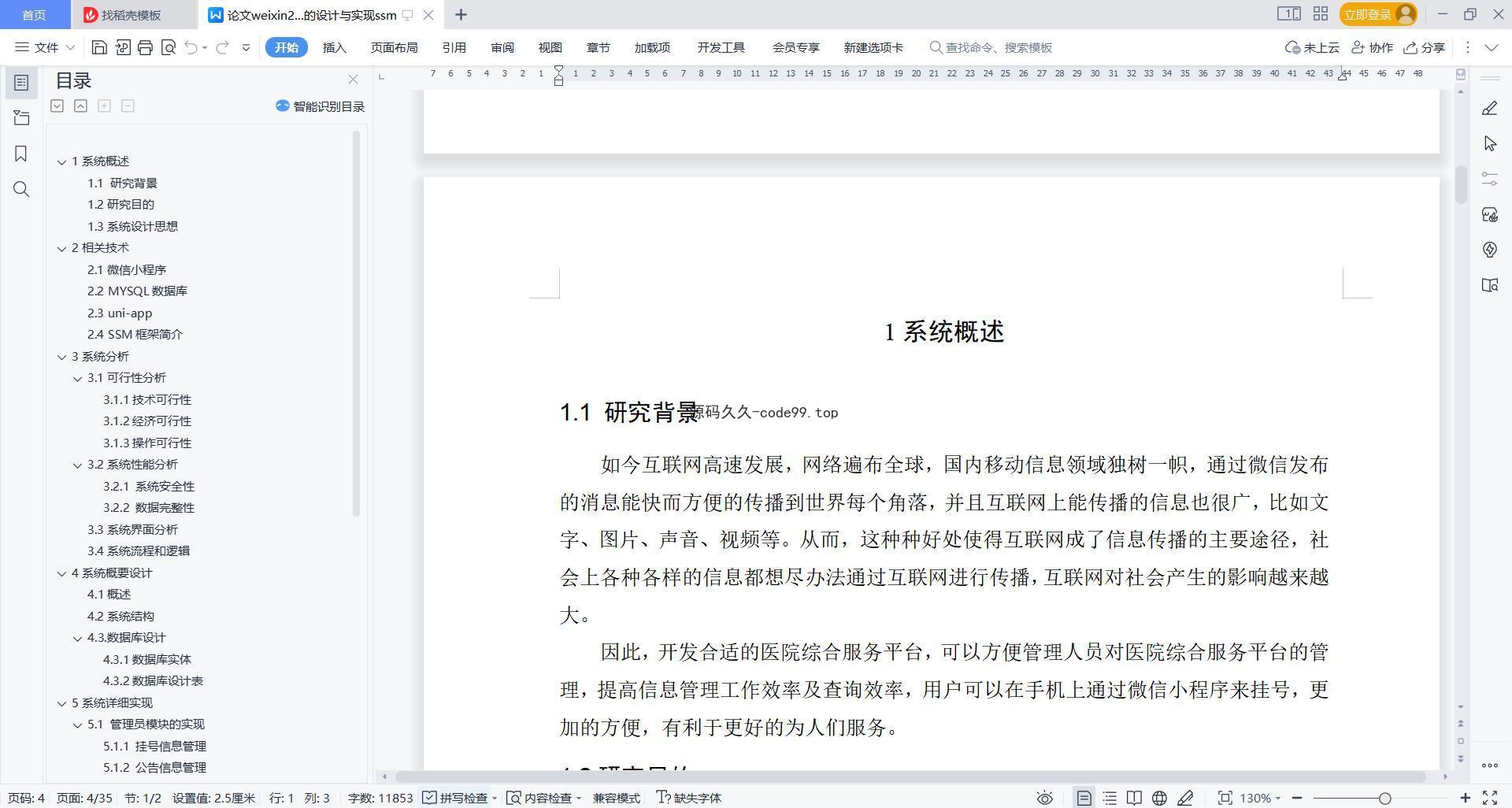
Task: Click the zoom in plus button
Action: [x=1466, y=798]
